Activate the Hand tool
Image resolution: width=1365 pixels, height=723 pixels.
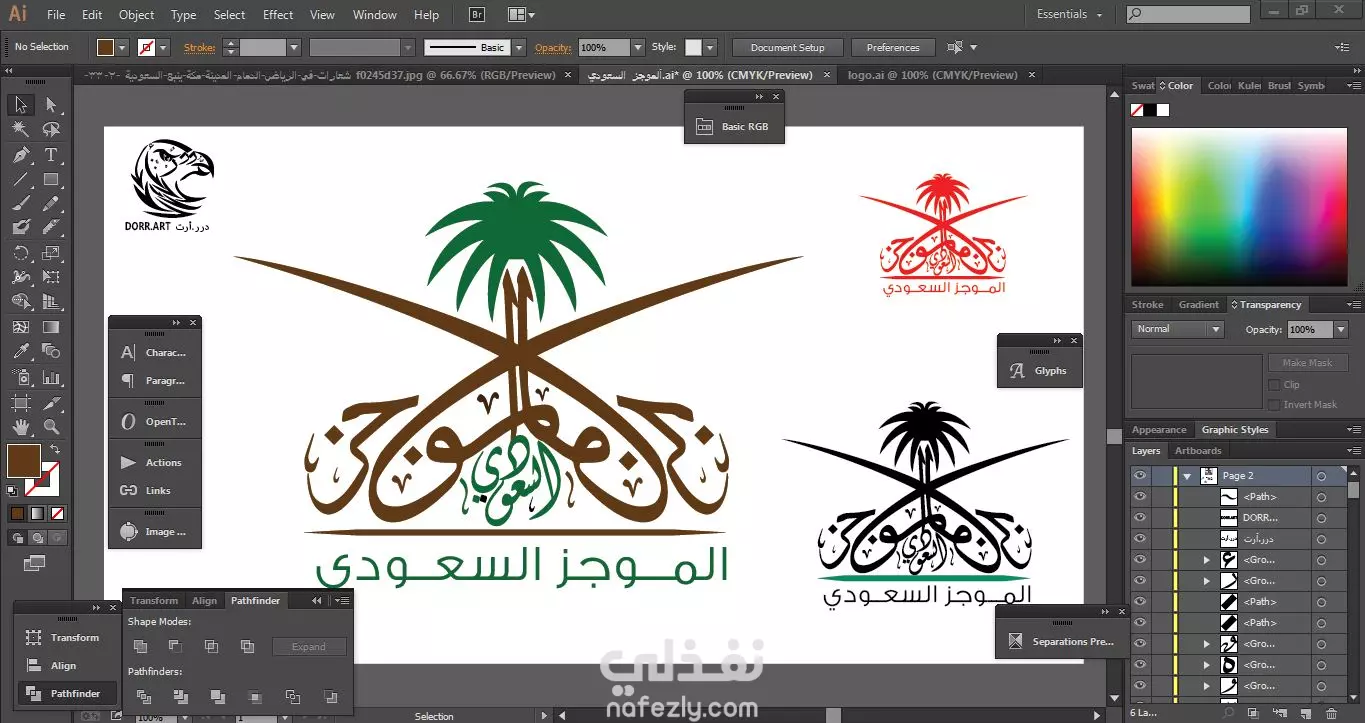[21, 427]
